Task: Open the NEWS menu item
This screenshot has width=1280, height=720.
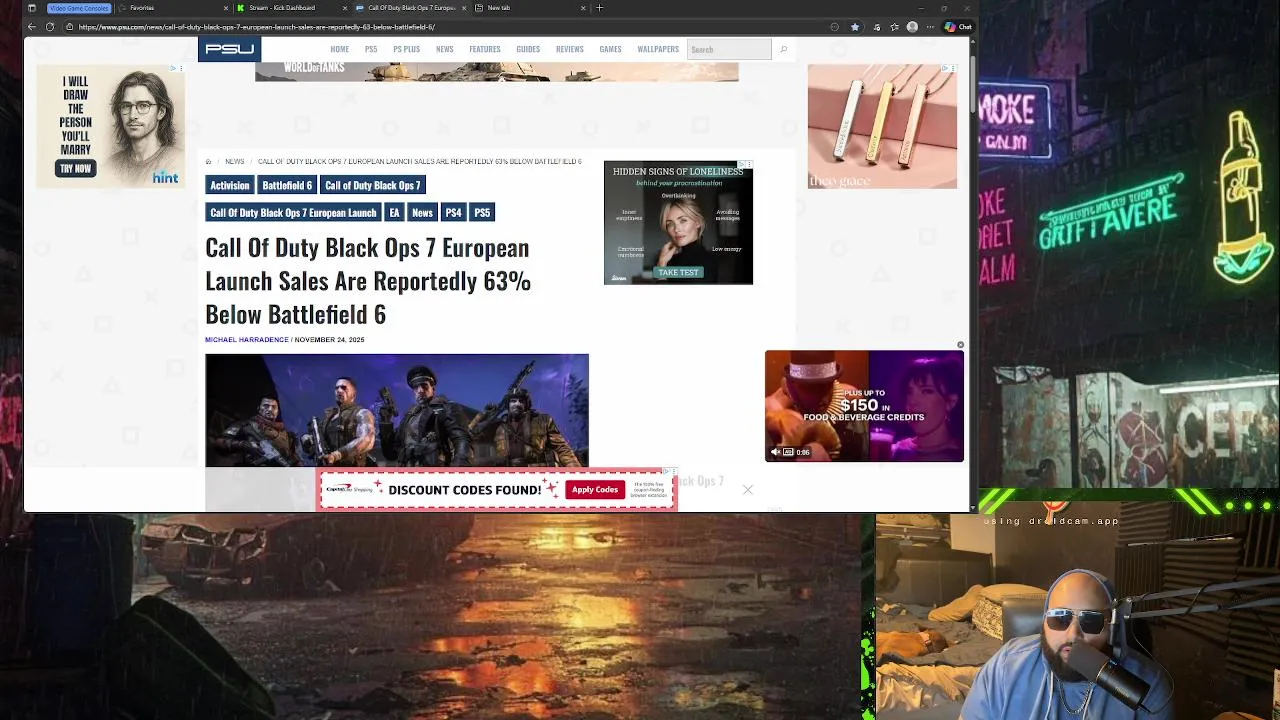Action: [x=444, y=49]
